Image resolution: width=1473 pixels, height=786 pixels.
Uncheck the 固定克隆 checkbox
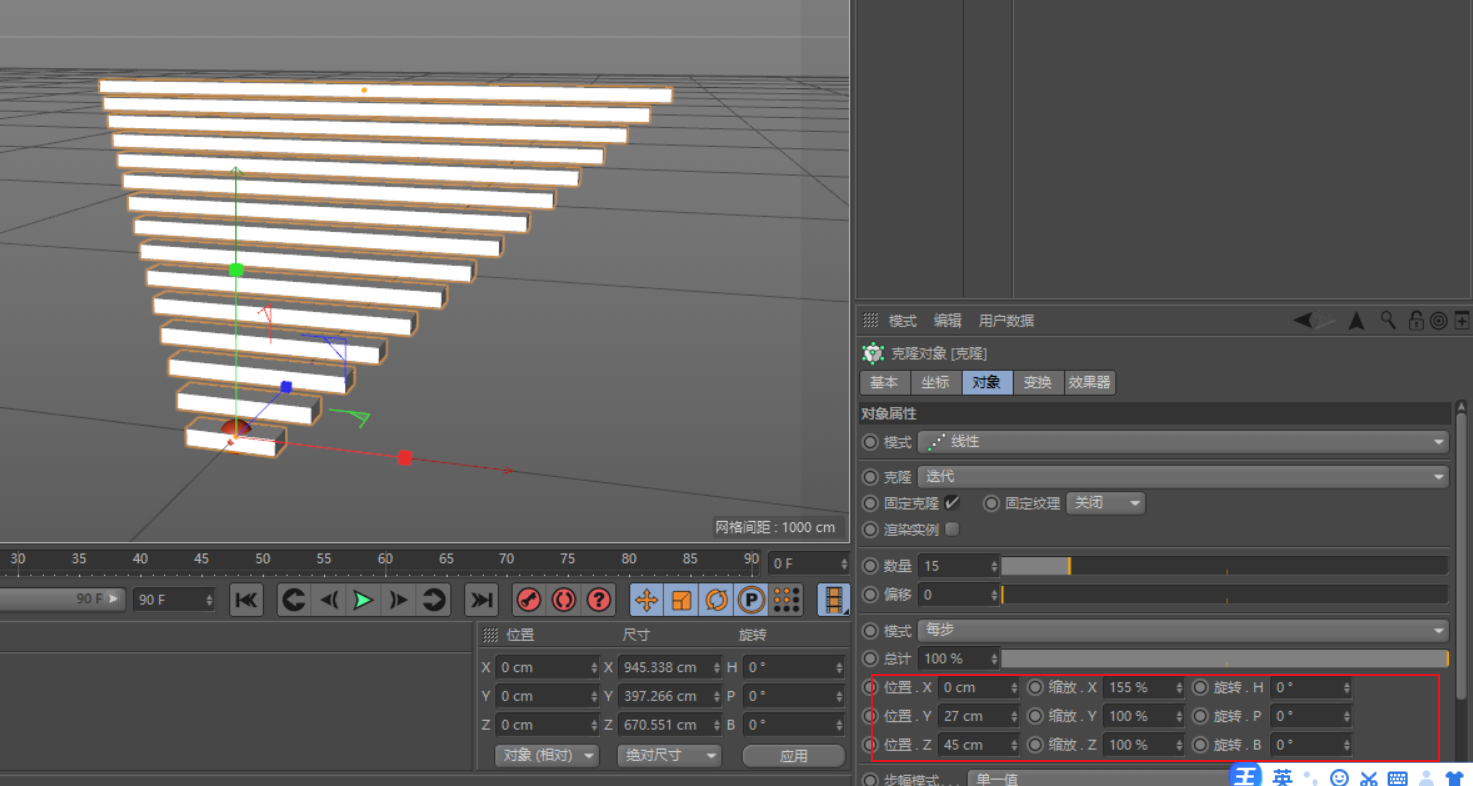pyautogui.click(x=953, y=503)
